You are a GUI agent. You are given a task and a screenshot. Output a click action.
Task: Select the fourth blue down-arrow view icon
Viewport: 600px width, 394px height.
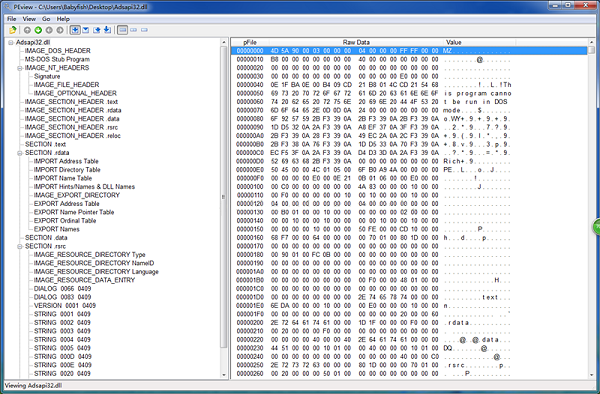point(108,30)
